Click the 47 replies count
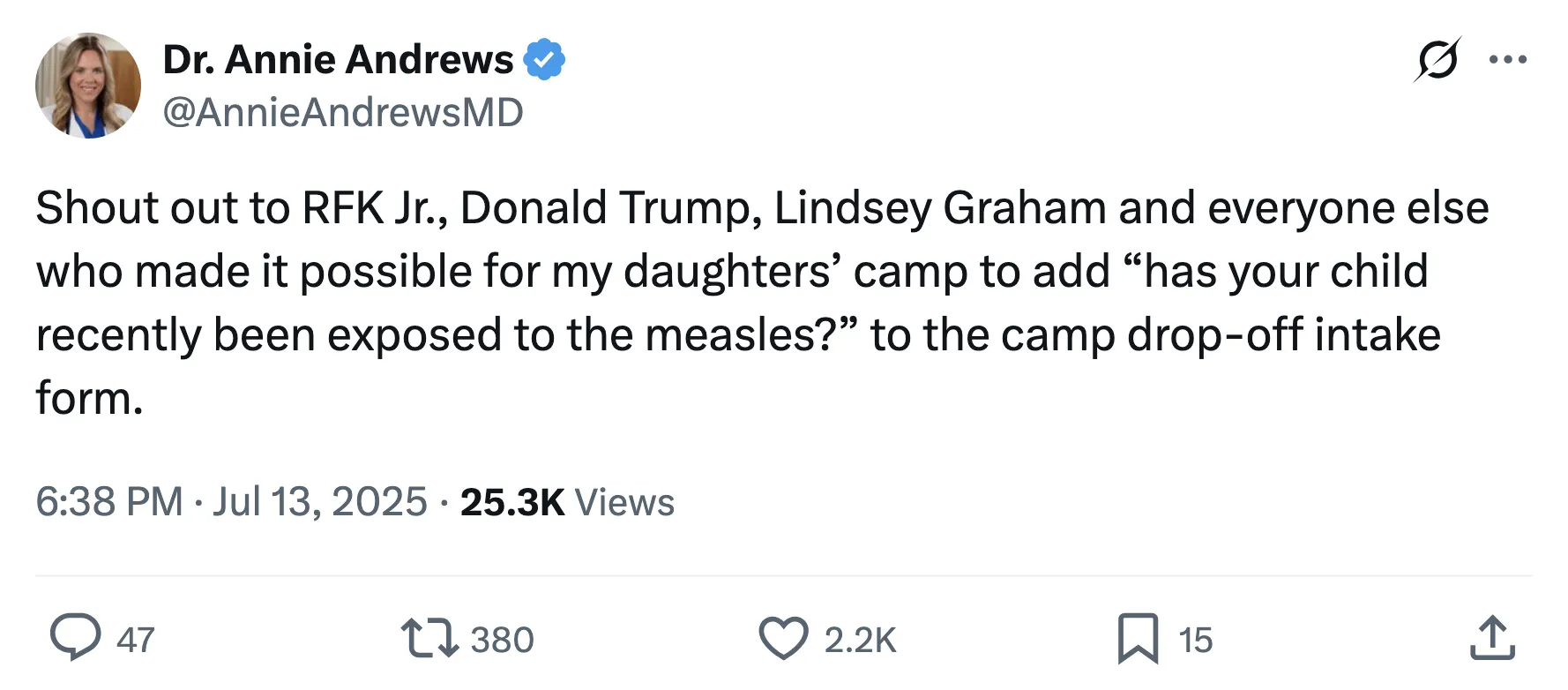Image resolution: width=1568 pixels, height=690 pixels. (x=136, y=640)
